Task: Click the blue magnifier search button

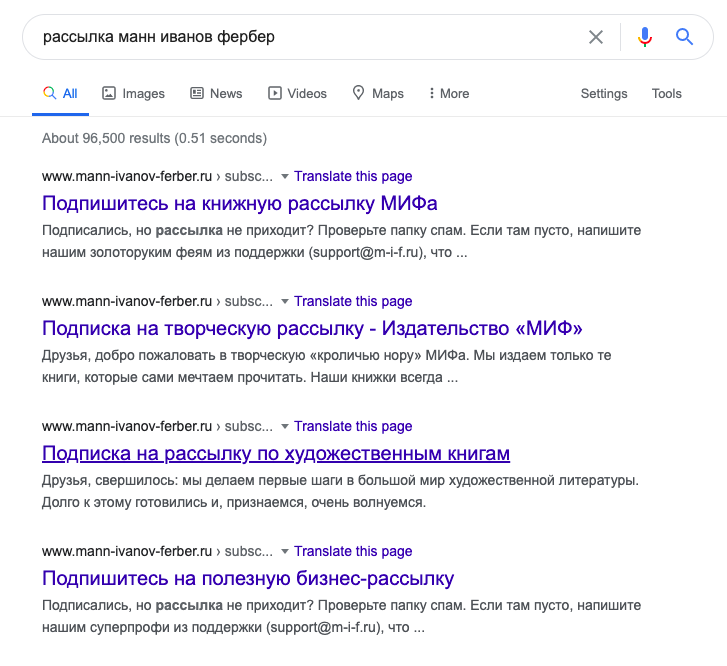Action: [x=684, y=37]
